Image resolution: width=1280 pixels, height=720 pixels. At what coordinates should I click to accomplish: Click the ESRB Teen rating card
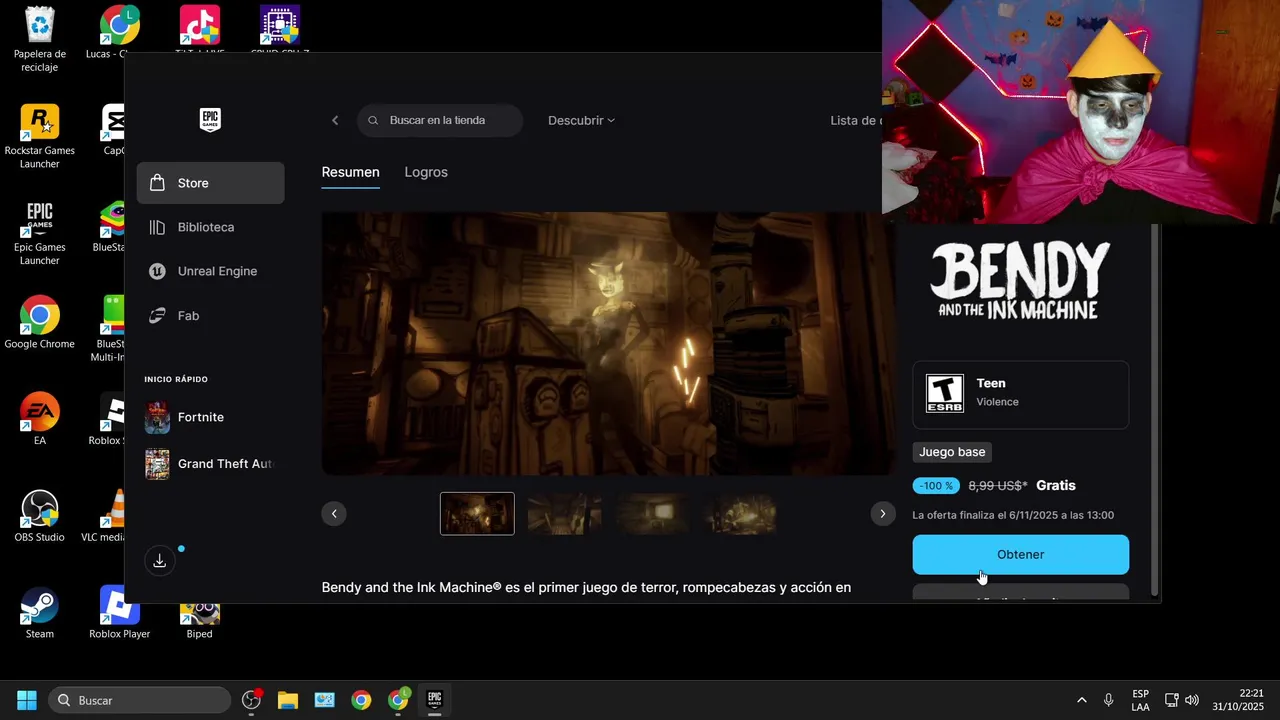1020,394
